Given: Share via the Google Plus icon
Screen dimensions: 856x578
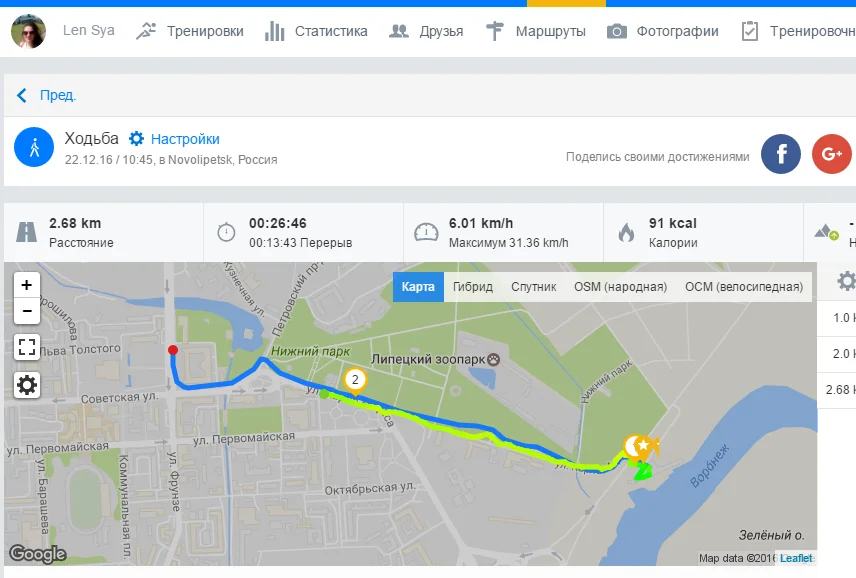Looking at the screenshot, I should coord(831,154).
